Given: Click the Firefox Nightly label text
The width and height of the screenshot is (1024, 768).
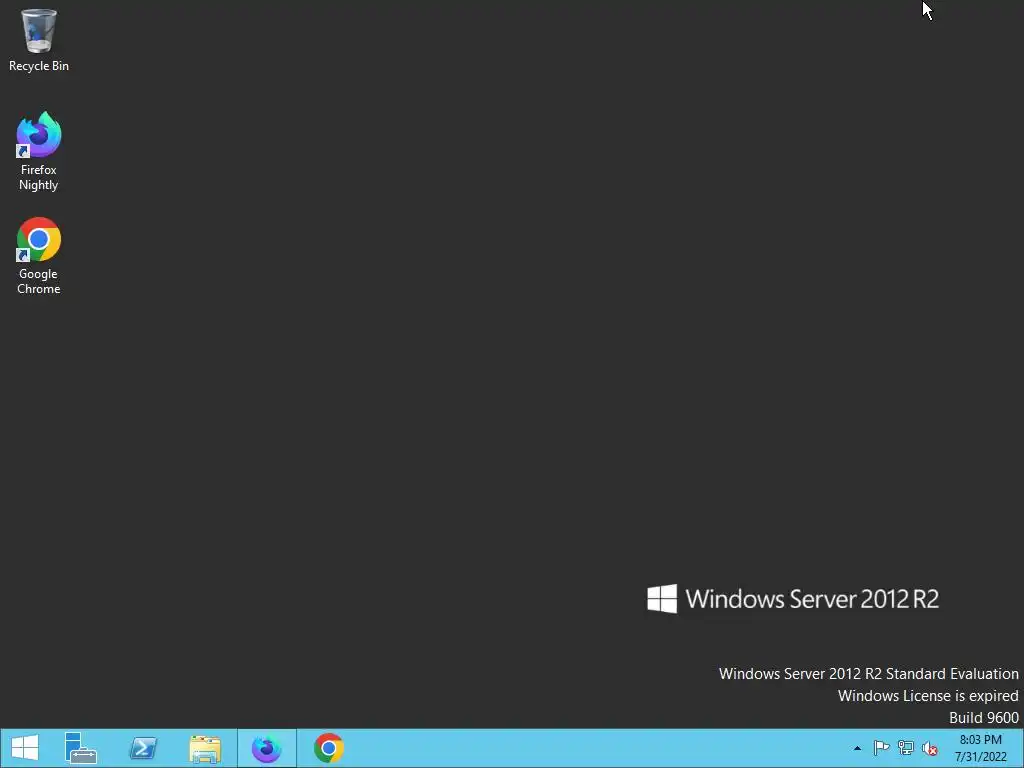Looking at the screenshot, I should [x=39, y=177].
